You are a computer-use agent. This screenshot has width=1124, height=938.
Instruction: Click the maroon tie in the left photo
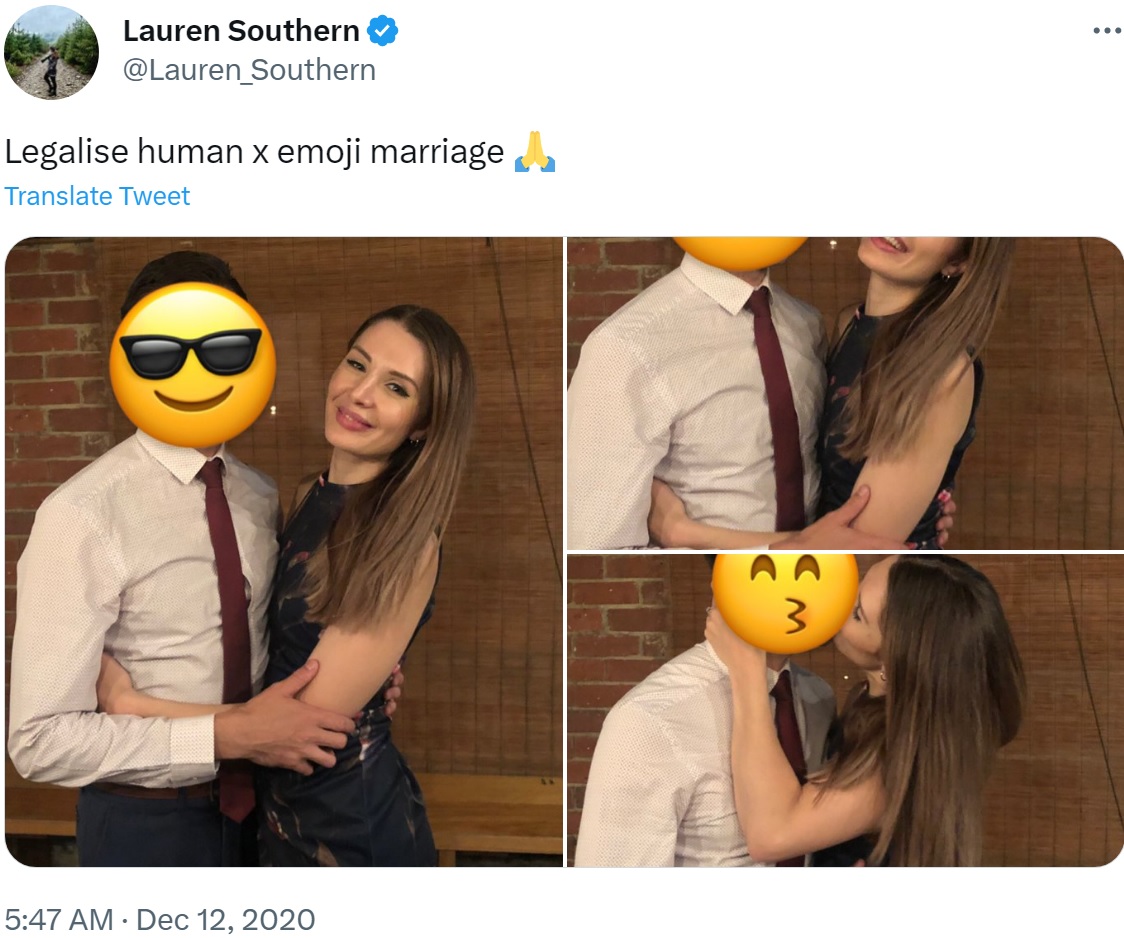[x=227, y=631]
